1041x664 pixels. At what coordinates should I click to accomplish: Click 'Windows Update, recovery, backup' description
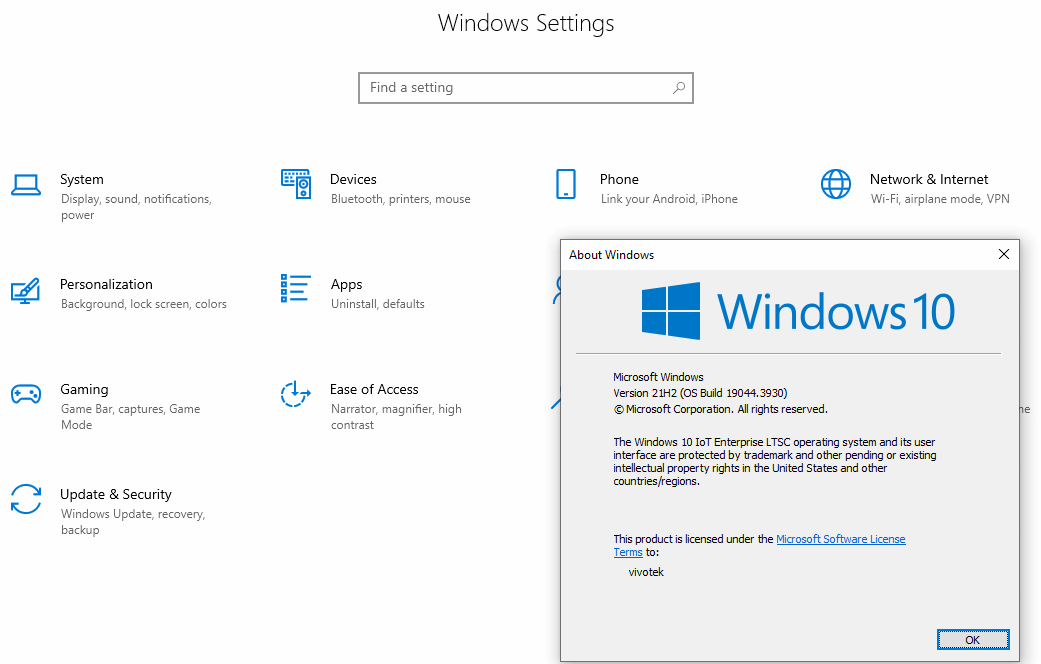click(x=133, y=521)
